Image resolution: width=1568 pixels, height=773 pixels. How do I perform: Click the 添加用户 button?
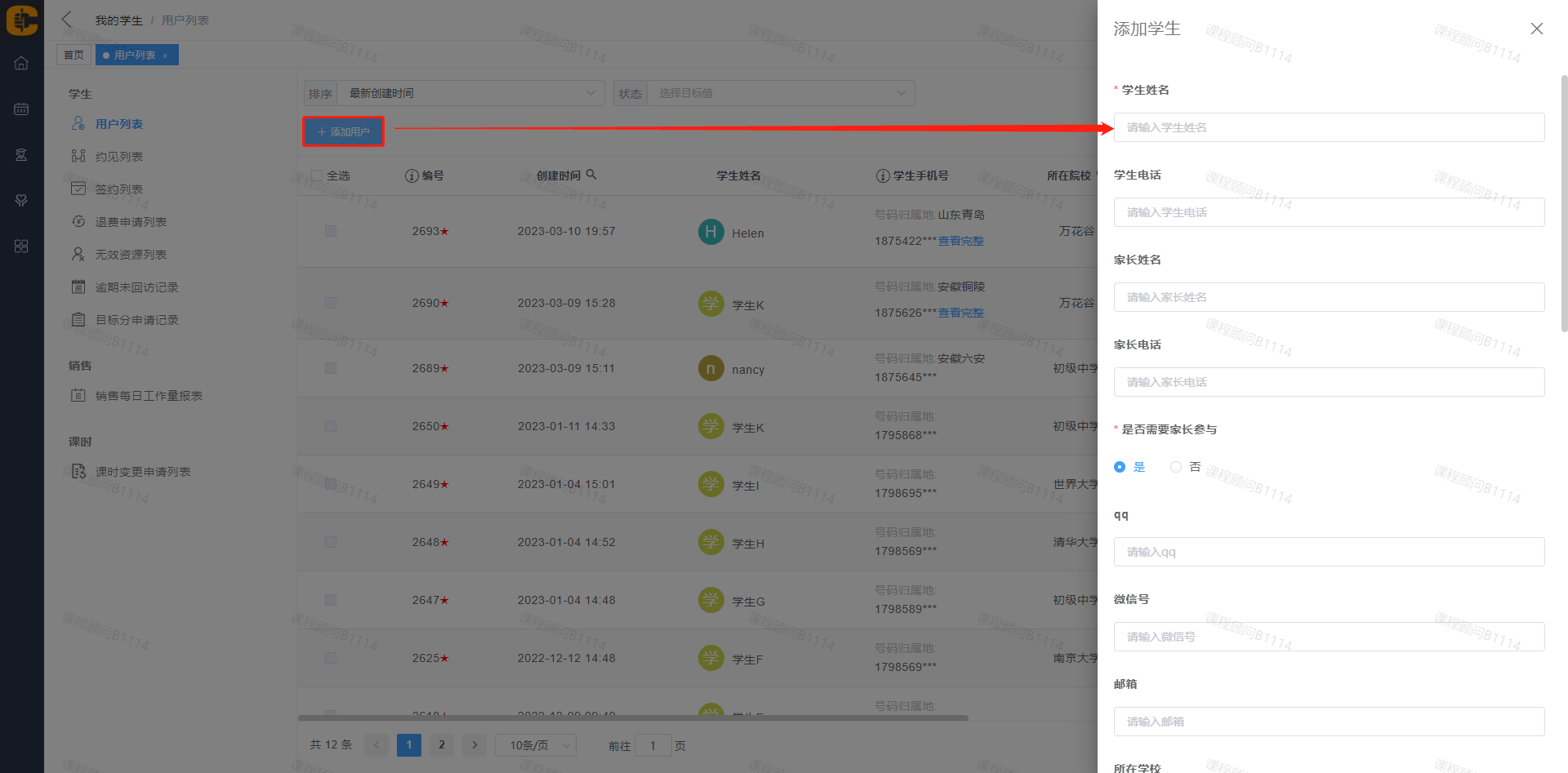pyautogui.click(x=343, y=131)
